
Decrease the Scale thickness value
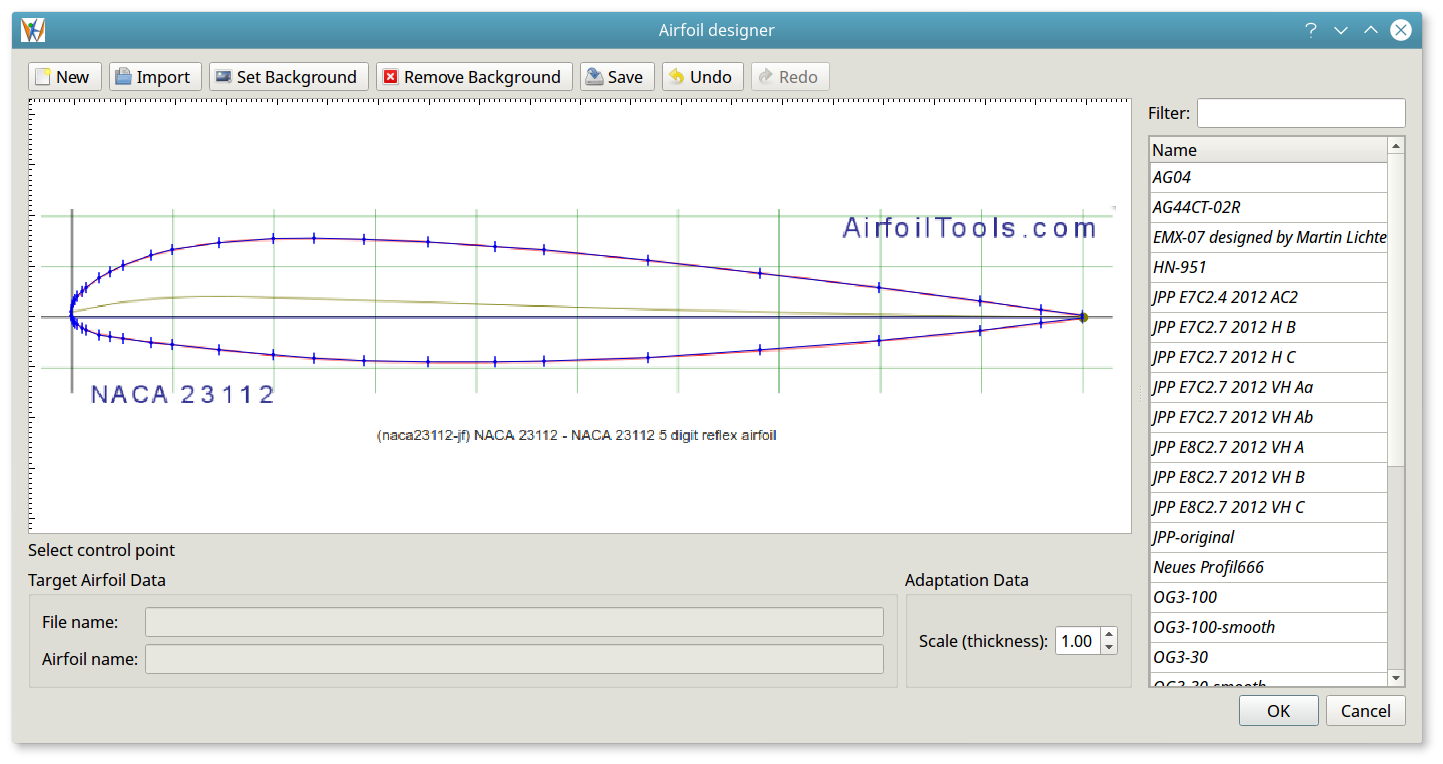point(1108,648)
